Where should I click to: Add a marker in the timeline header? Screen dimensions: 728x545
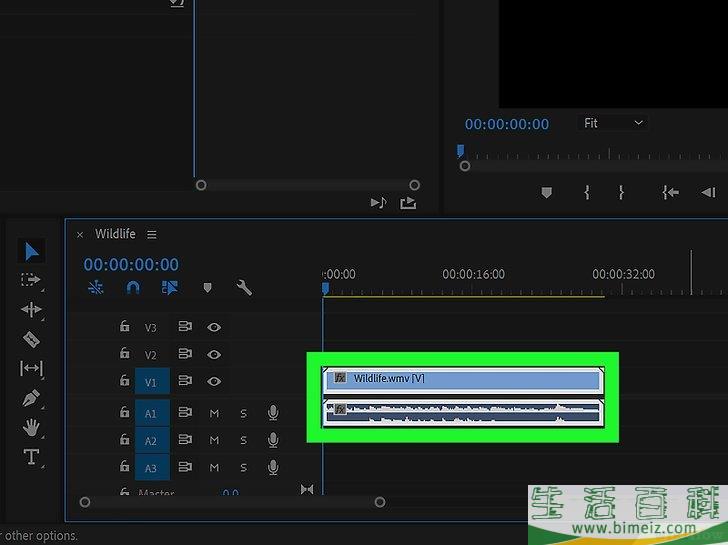[208, 288]
